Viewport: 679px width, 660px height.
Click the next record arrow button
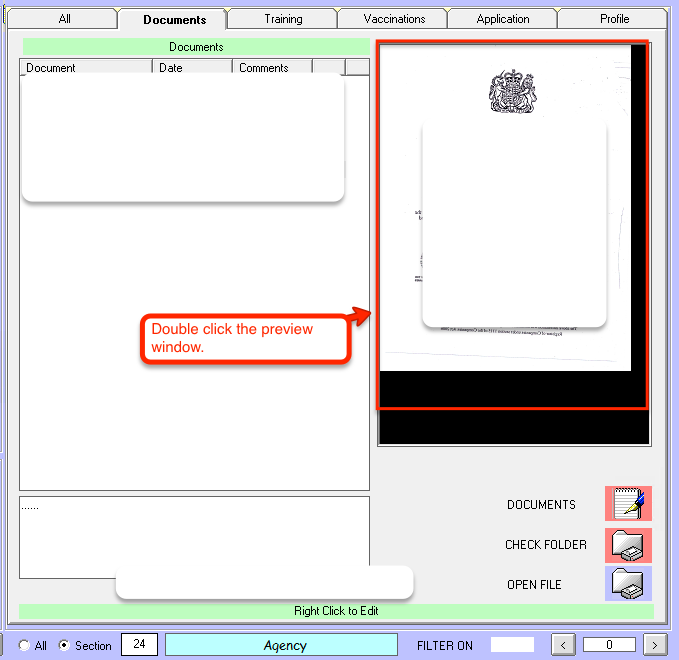pyautogui.click(x=655, y=645)
